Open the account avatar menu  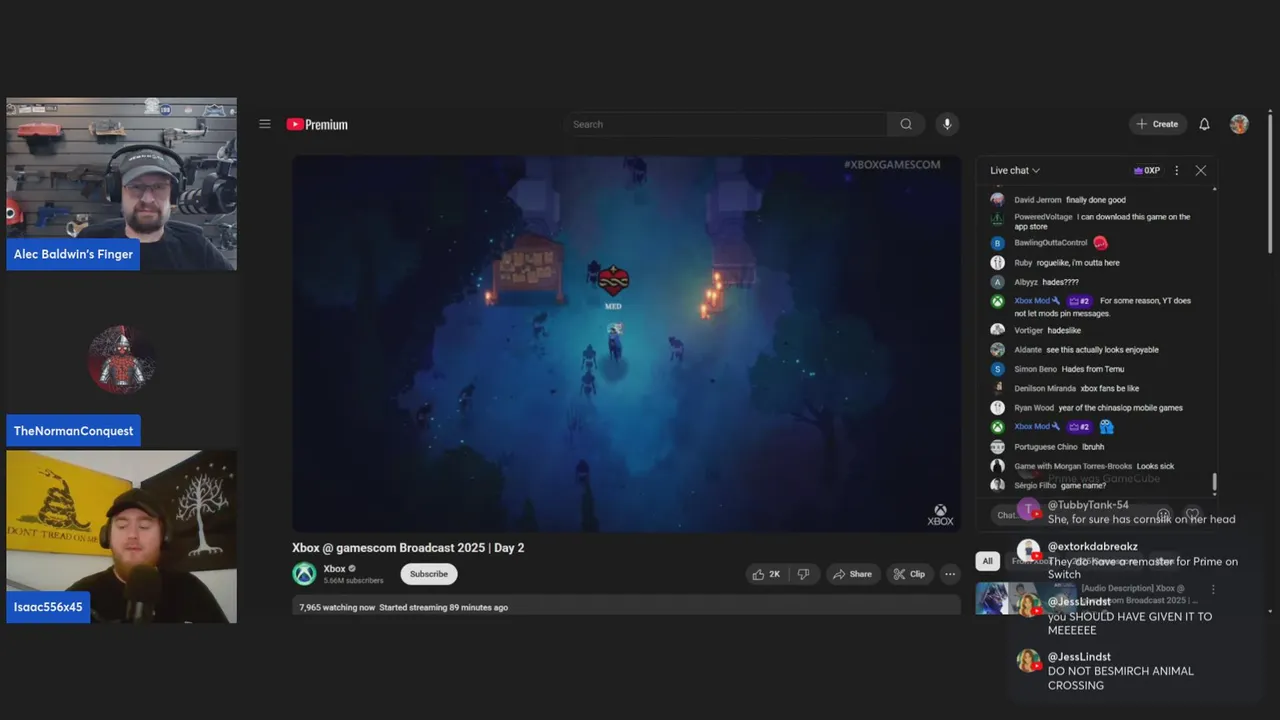[1239, 124]
